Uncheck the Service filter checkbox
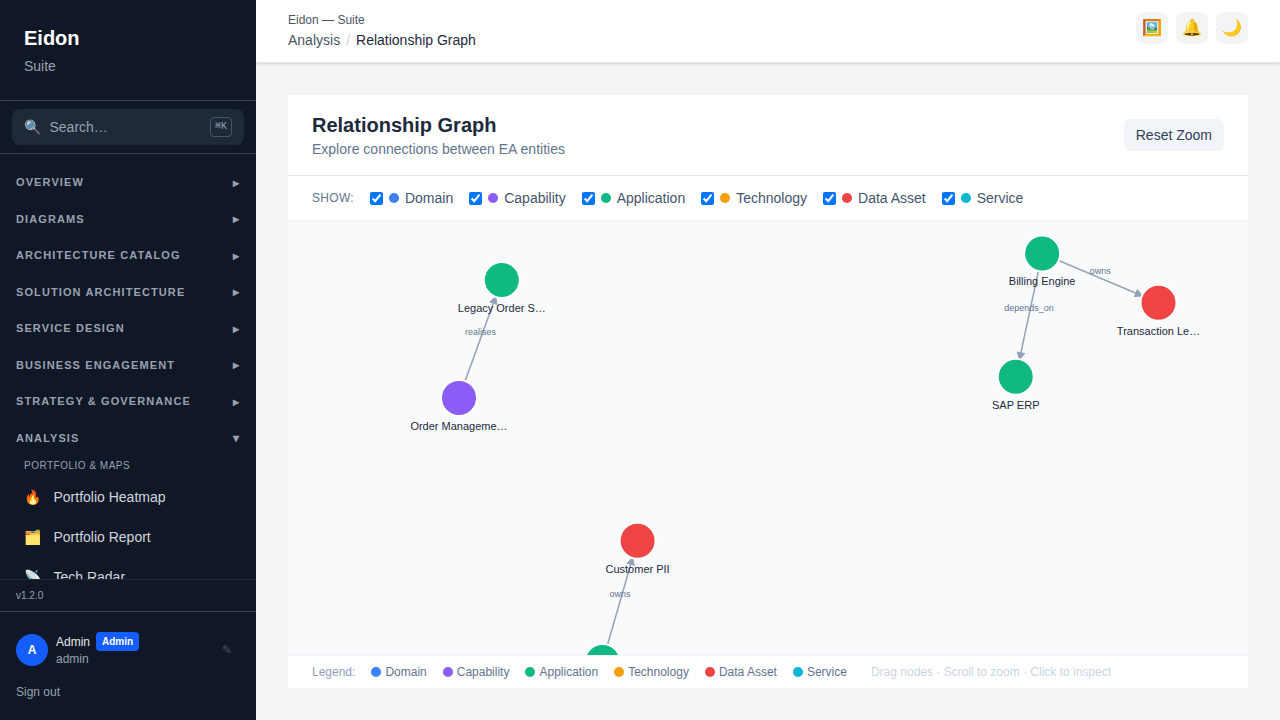The width and height of the screenshot is (1280, 720). tap(948, 198)
